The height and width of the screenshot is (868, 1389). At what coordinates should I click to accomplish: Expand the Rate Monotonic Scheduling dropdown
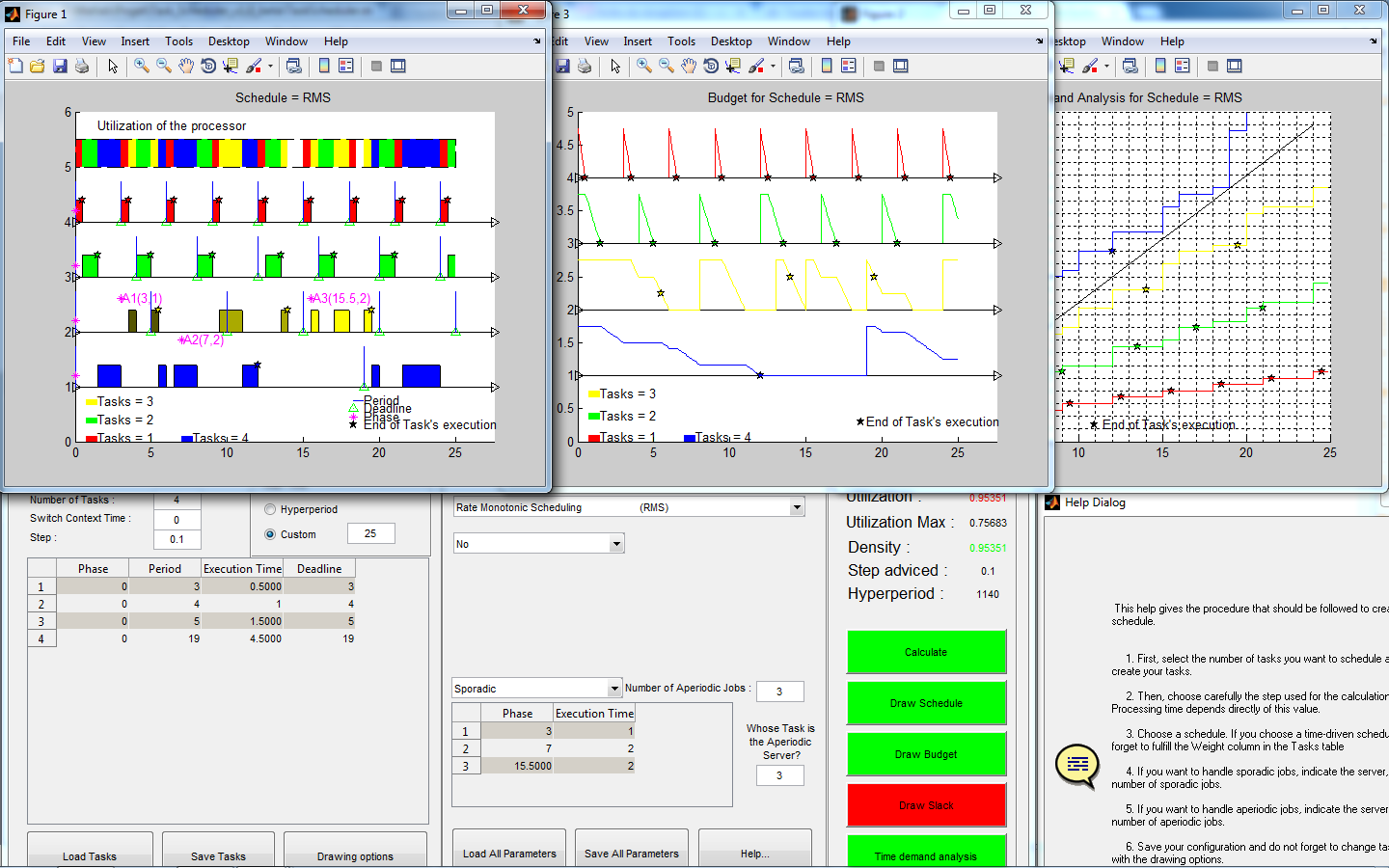point(797,507)
